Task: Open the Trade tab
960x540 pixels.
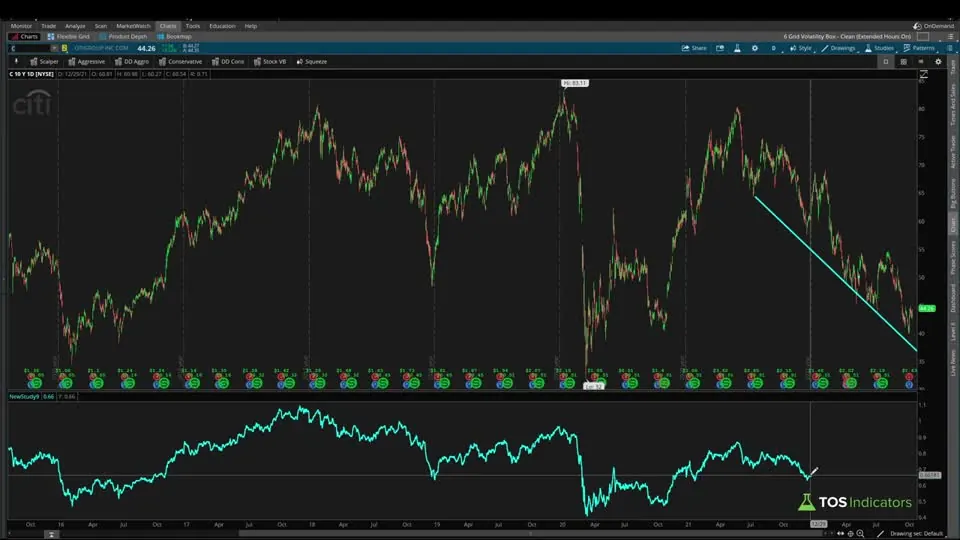Action: click(x=48, y=26)
